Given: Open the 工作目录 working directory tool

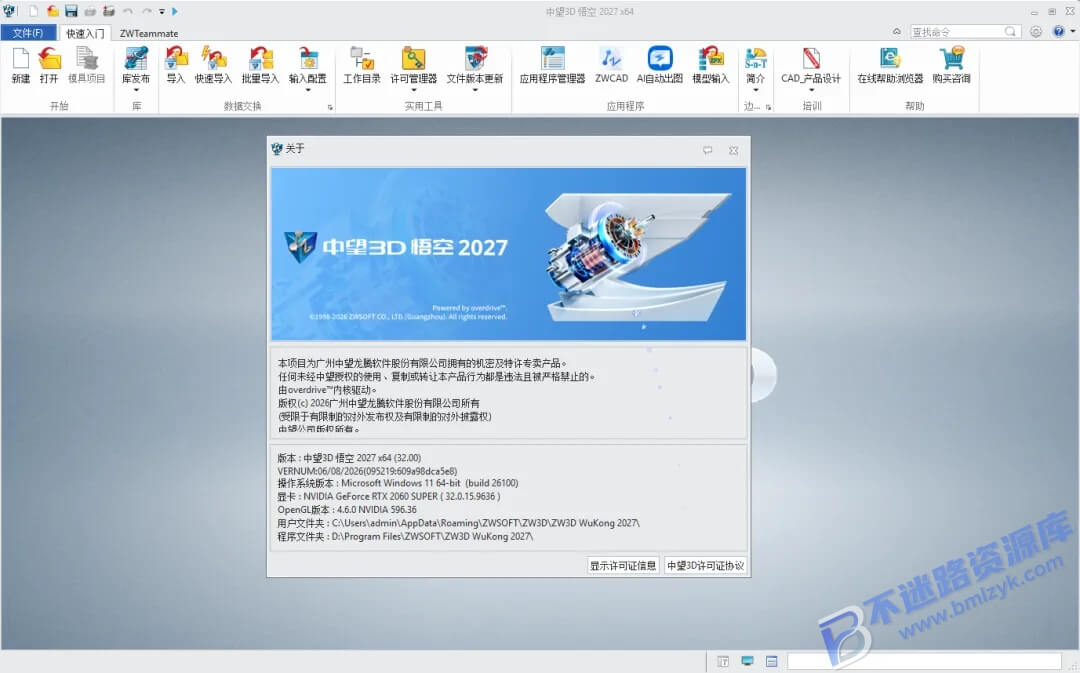Looking at the screenshot, I should [362, 59].
